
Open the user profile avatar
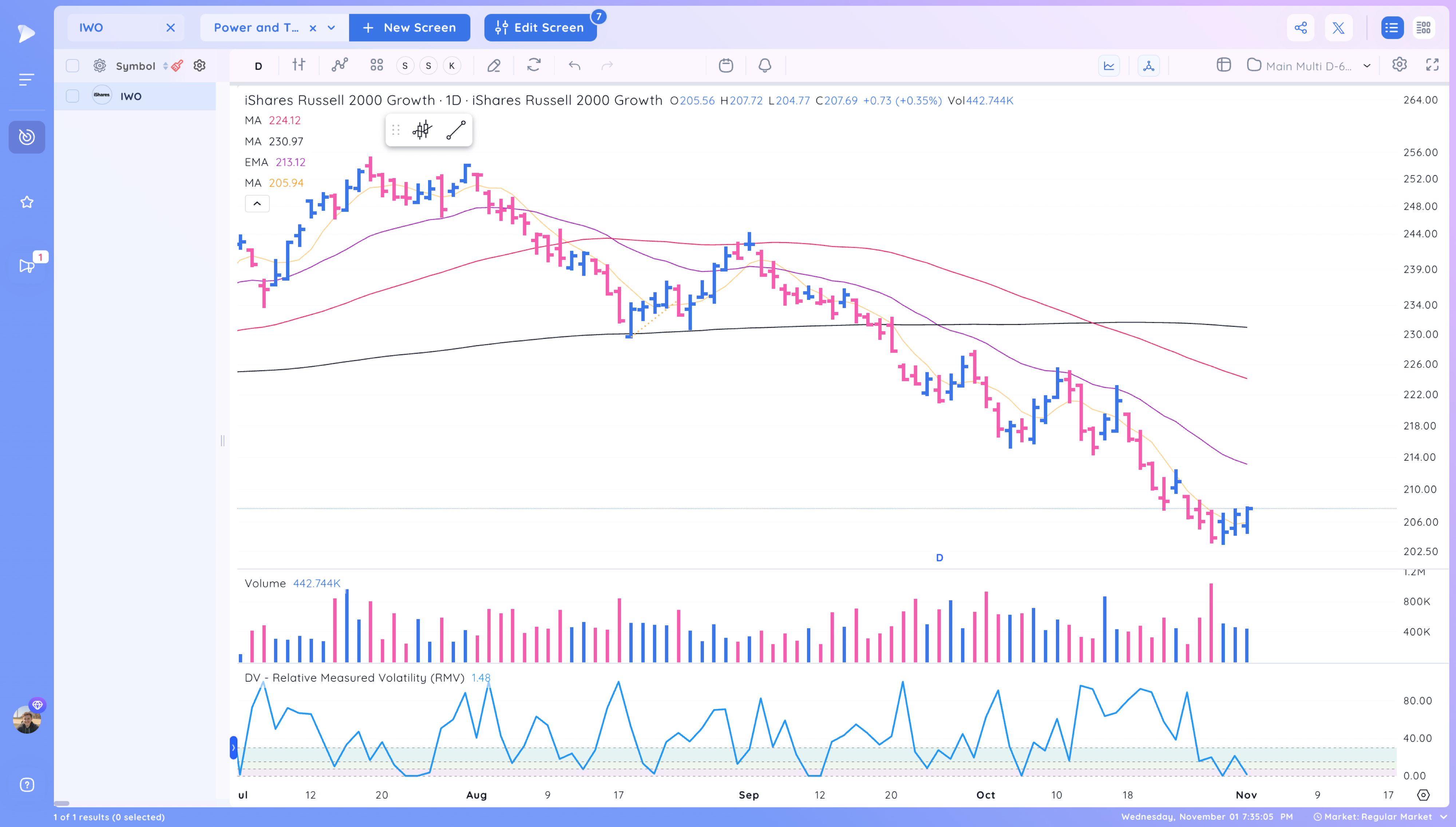27,719
